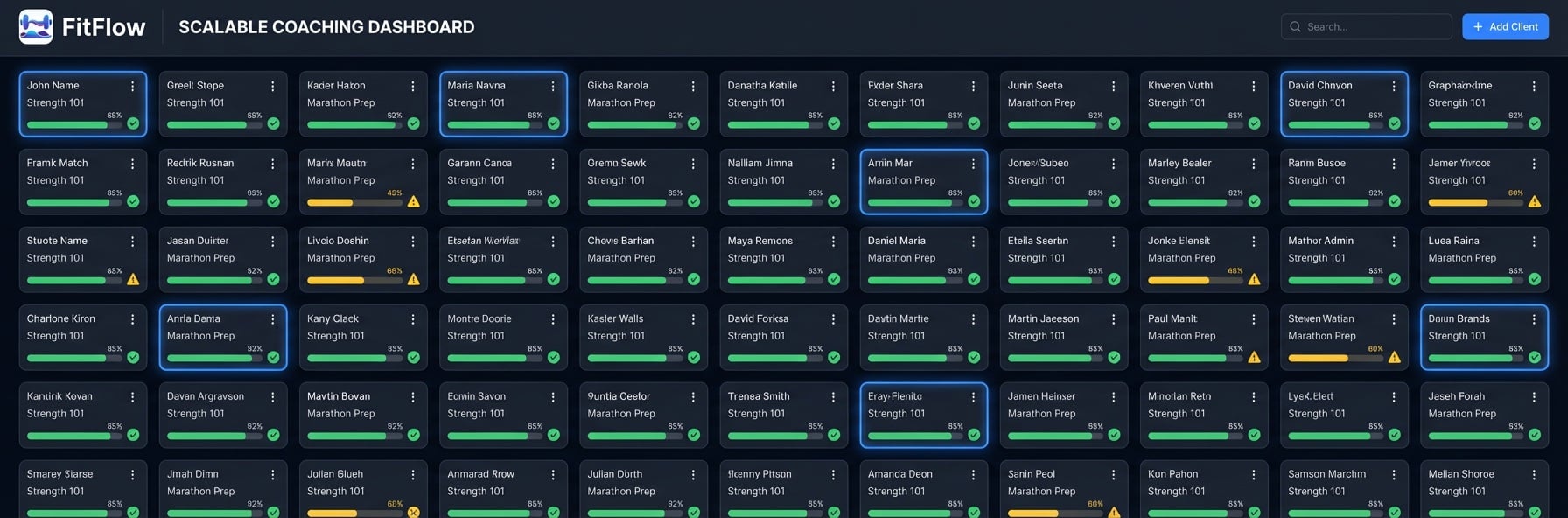Click the FitFlow logo icon
This screenshot has height=518, width=1568.
pos(36,27)
